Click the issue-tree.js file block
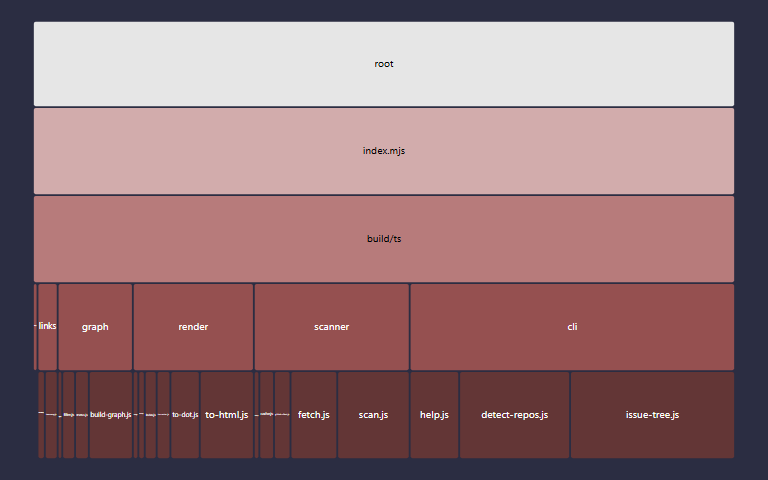 pos(652,415)
